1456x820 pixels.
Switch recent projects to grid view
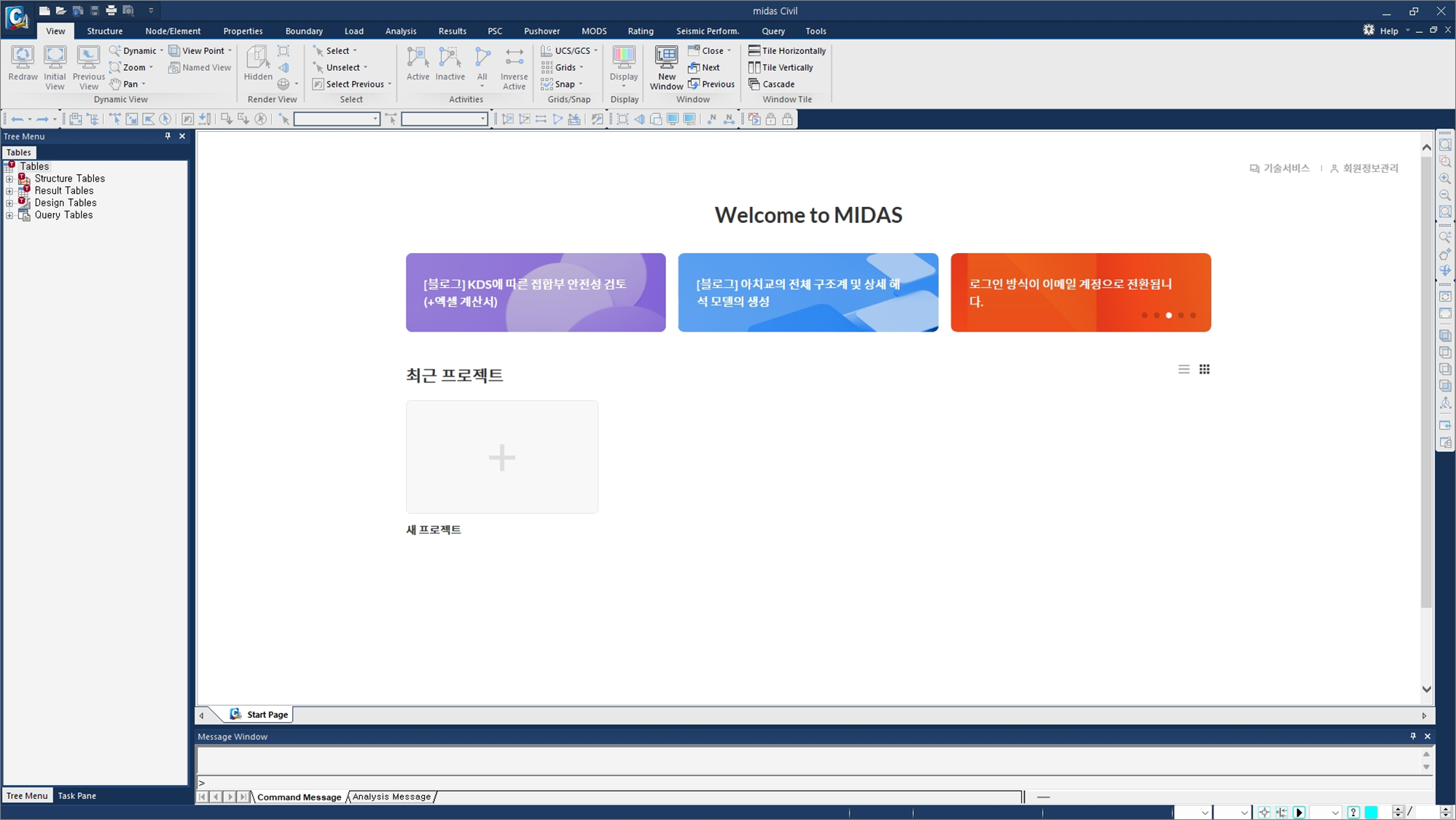[1205, 370]
